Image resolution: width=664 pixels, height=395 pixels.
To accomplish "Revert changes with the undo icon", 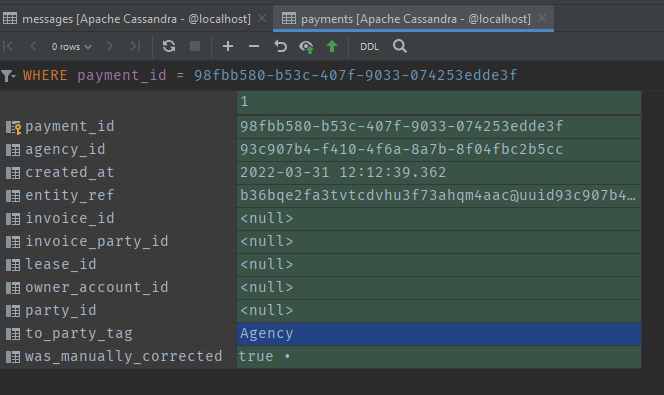I will [280, 46].
